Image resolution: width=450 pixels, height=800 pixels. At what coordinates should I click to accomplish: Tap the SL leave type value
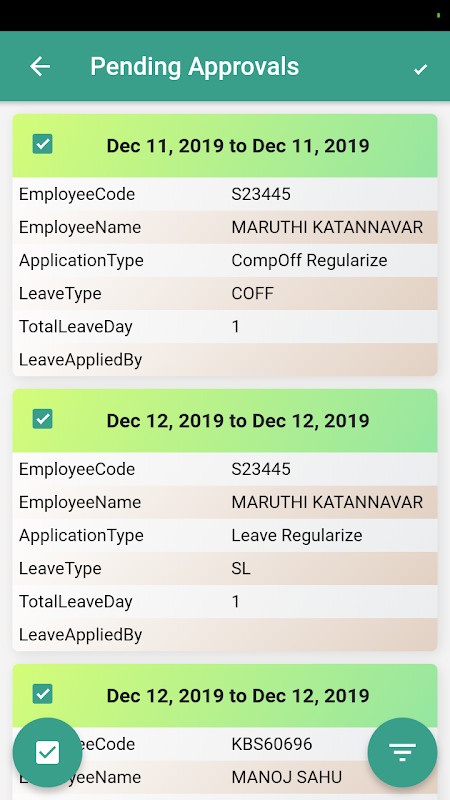click(x=241, y=569)
